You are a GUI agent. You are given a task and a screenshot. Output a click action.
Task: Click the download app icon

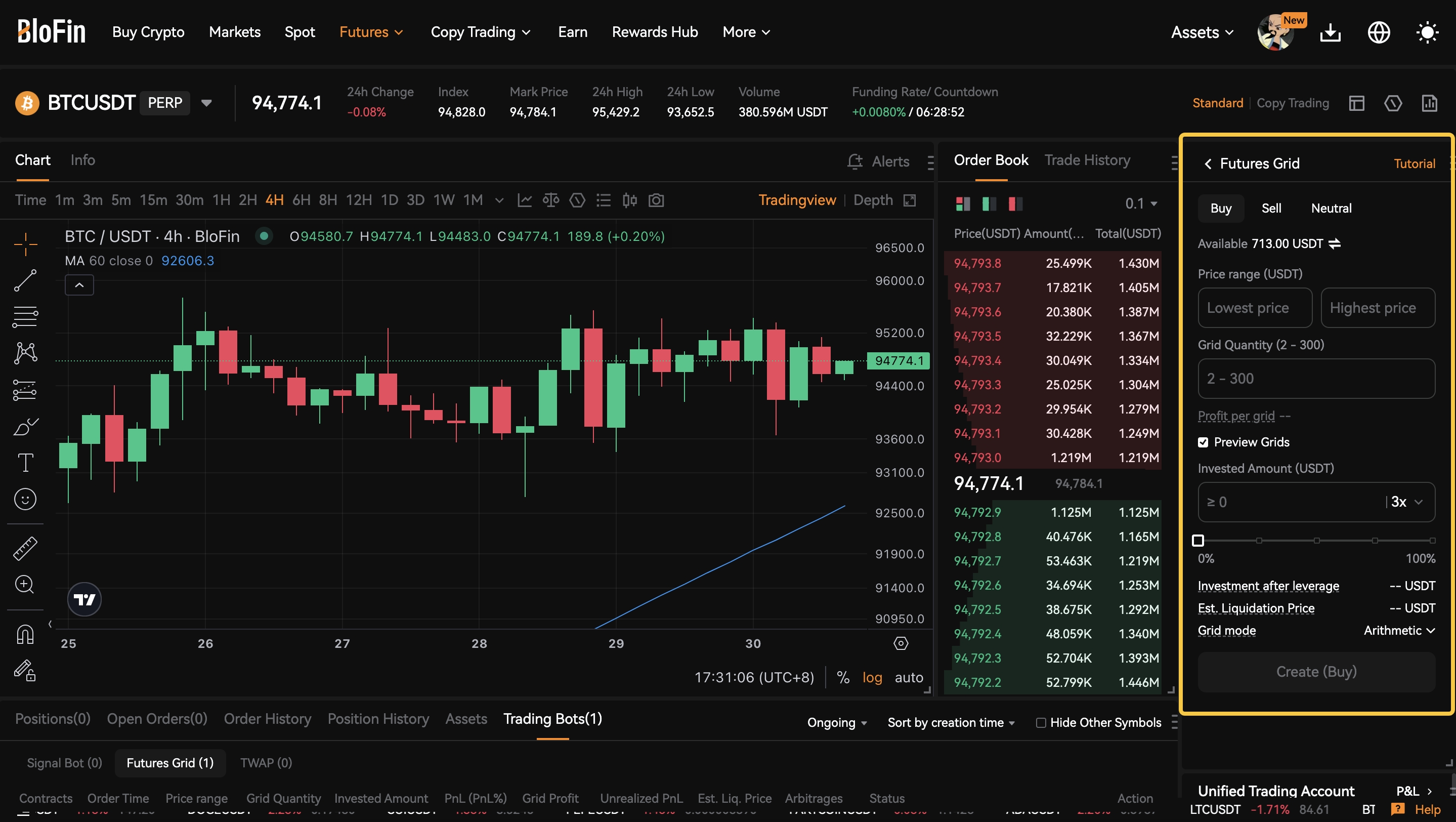[x=1331, y=32]
